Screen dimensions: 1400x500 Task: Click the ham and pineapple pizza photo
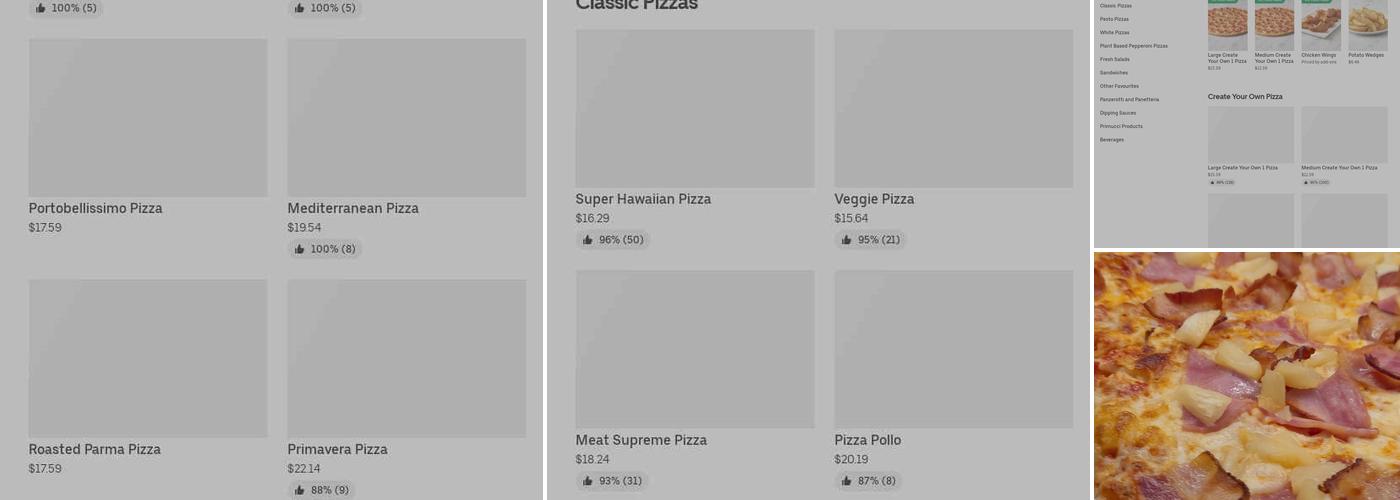[x=1246, y=376]
